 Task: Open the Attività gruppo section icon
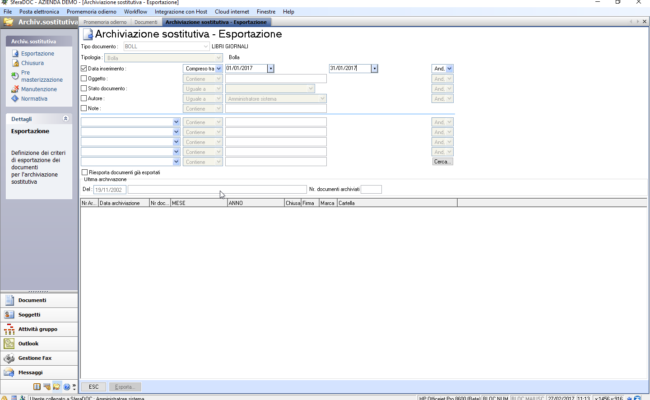click(9, 329)
